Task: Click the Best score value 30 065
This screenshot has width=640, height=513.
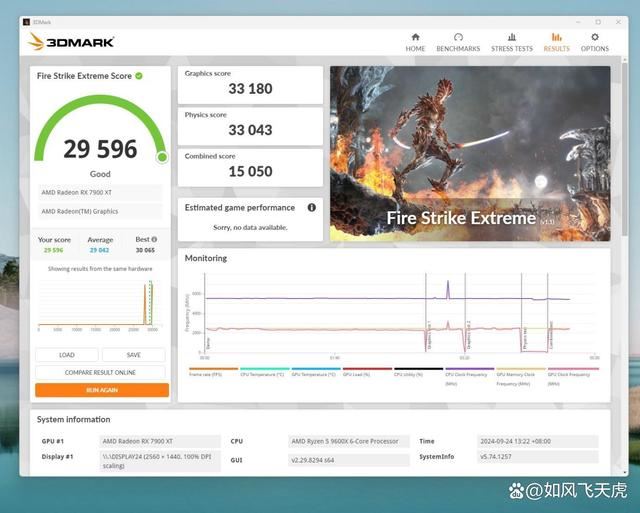Action: pos(145,250)
